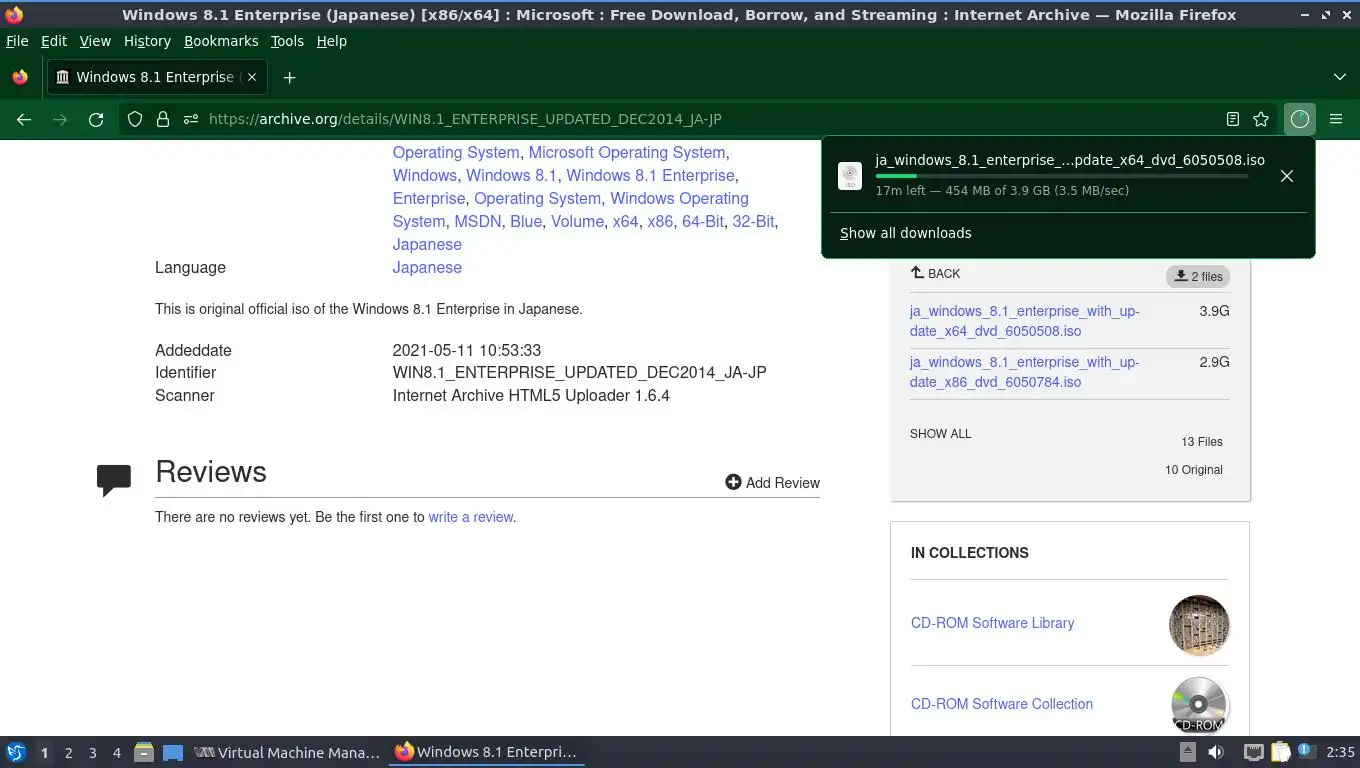Click the CD-ROM Software Library thumbnail
1360x768 pixels.
pos(1199,625)
